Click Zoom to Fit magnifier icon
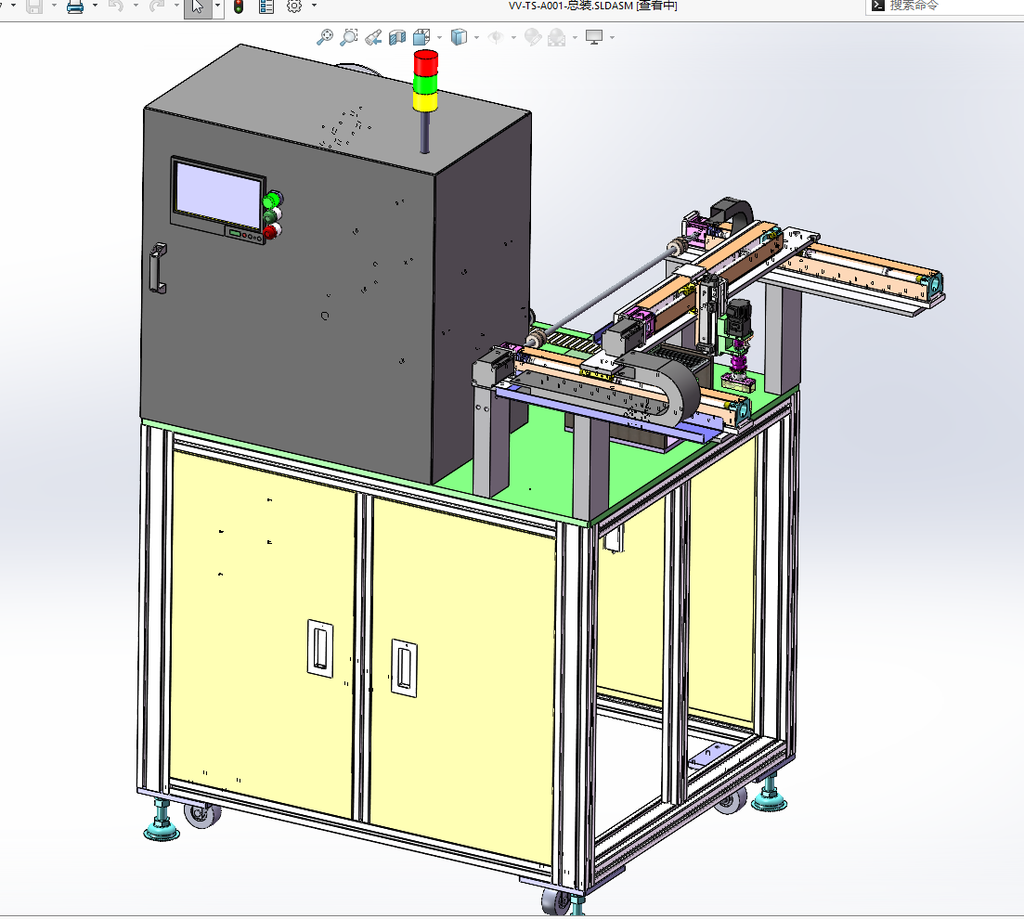1024x919 pixels. click(x=325, y=37)
